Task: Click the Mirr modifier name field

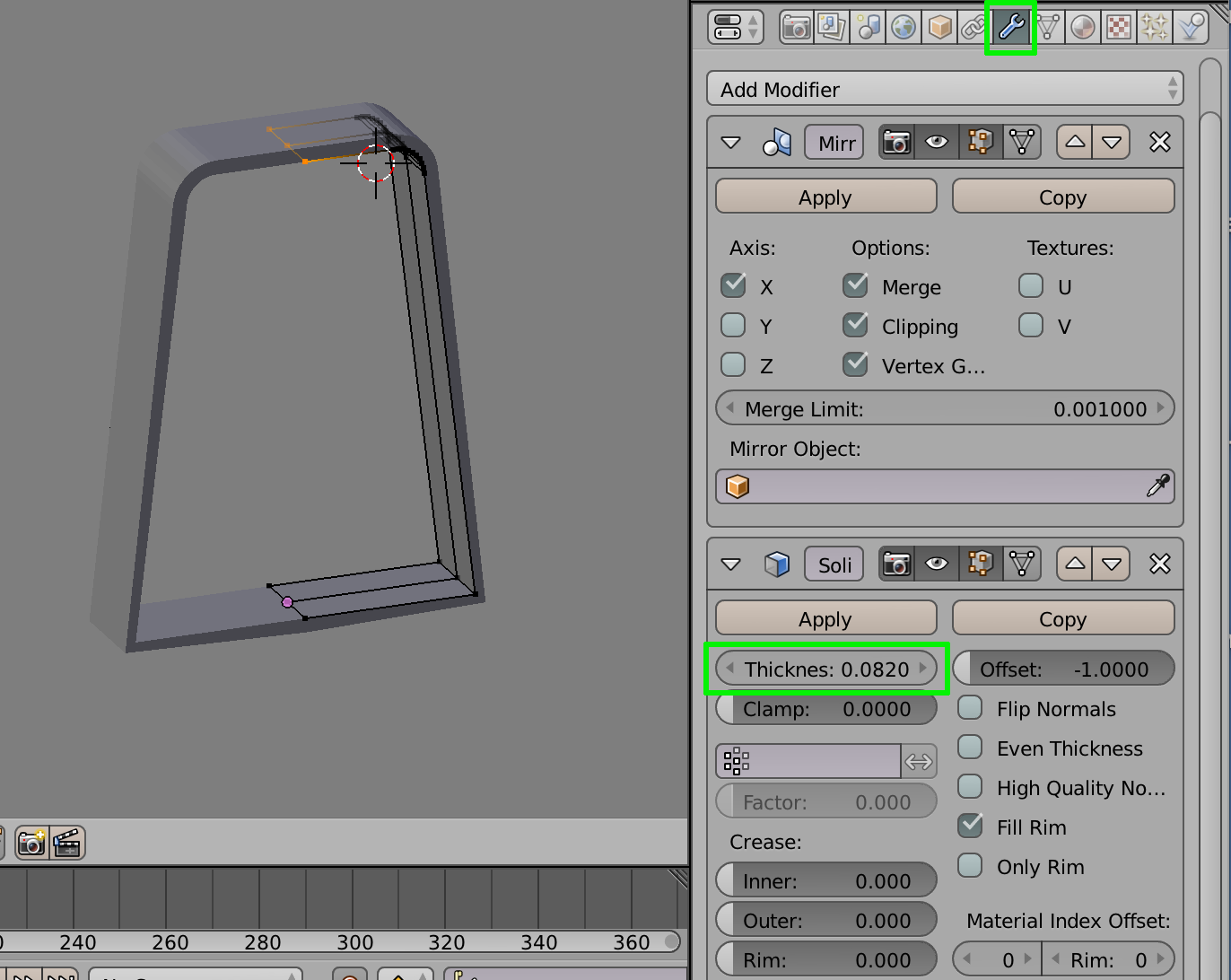Action: click(834, 143)
